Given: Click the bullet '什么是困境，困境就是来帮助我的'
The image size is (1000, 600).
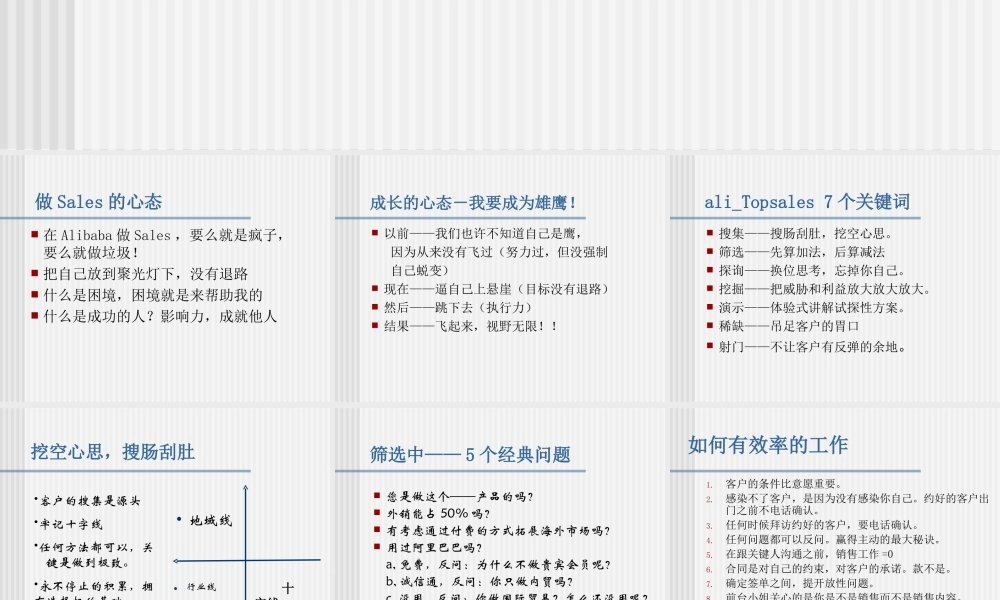Looking at the screenshot, I should pos(153,295).
